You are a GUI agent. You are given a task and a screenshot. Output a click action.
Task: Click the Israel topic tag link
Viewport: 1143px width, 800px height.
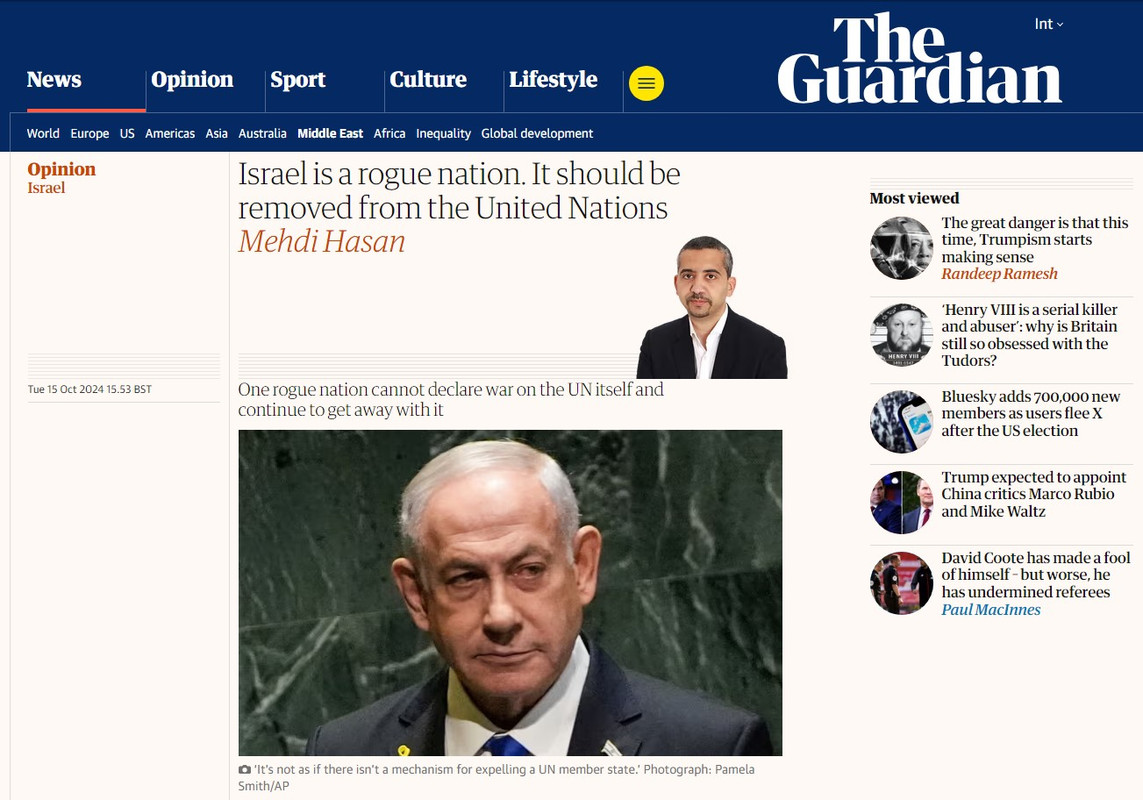[47, 188]
